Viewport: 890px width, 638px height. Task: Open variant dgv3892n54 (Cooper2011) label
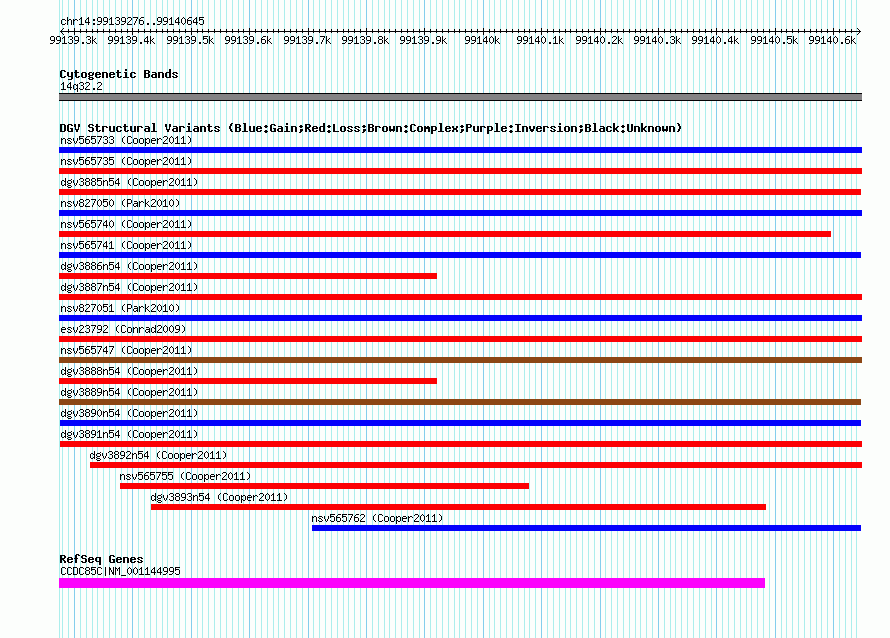point(158,455)
